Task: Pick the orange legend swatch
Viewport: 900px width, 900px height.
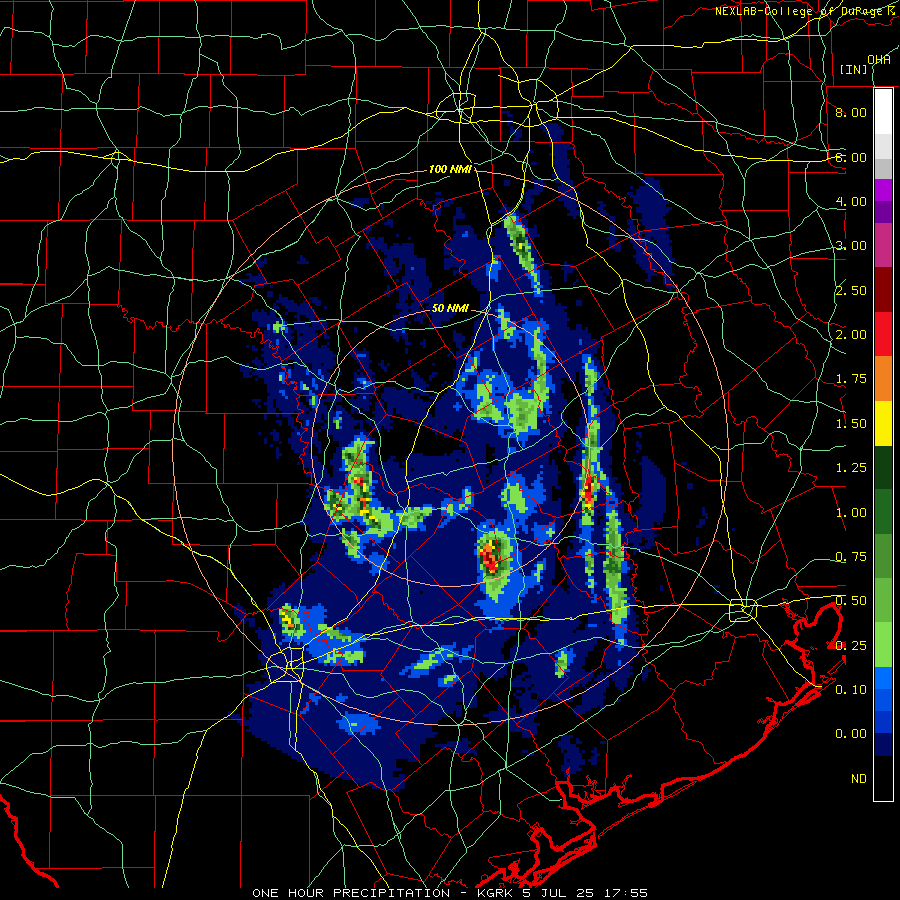Action: pyautogui.click(x=883, y=379)
